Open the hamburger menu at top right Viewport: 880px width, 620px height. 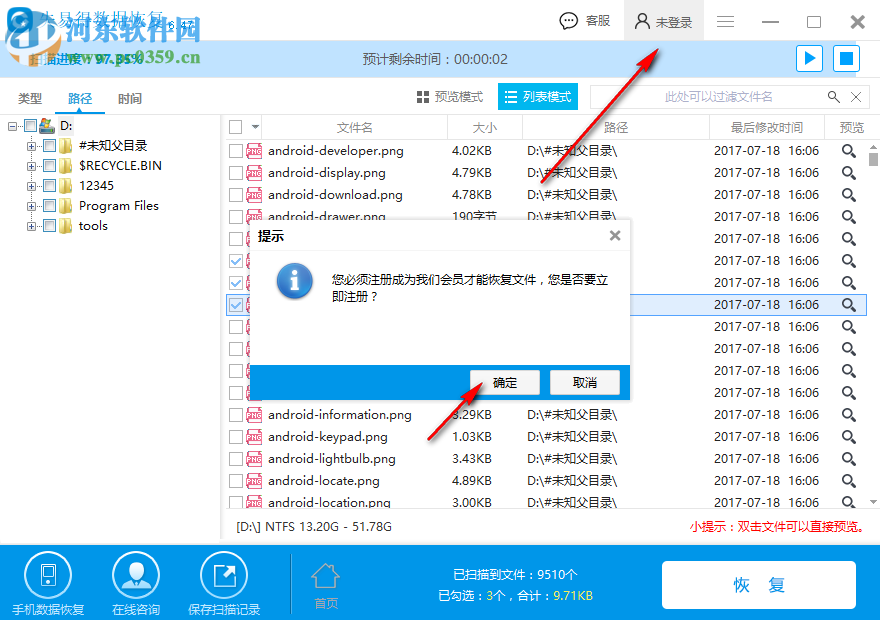pyautogui.click(x=724, y=20)
